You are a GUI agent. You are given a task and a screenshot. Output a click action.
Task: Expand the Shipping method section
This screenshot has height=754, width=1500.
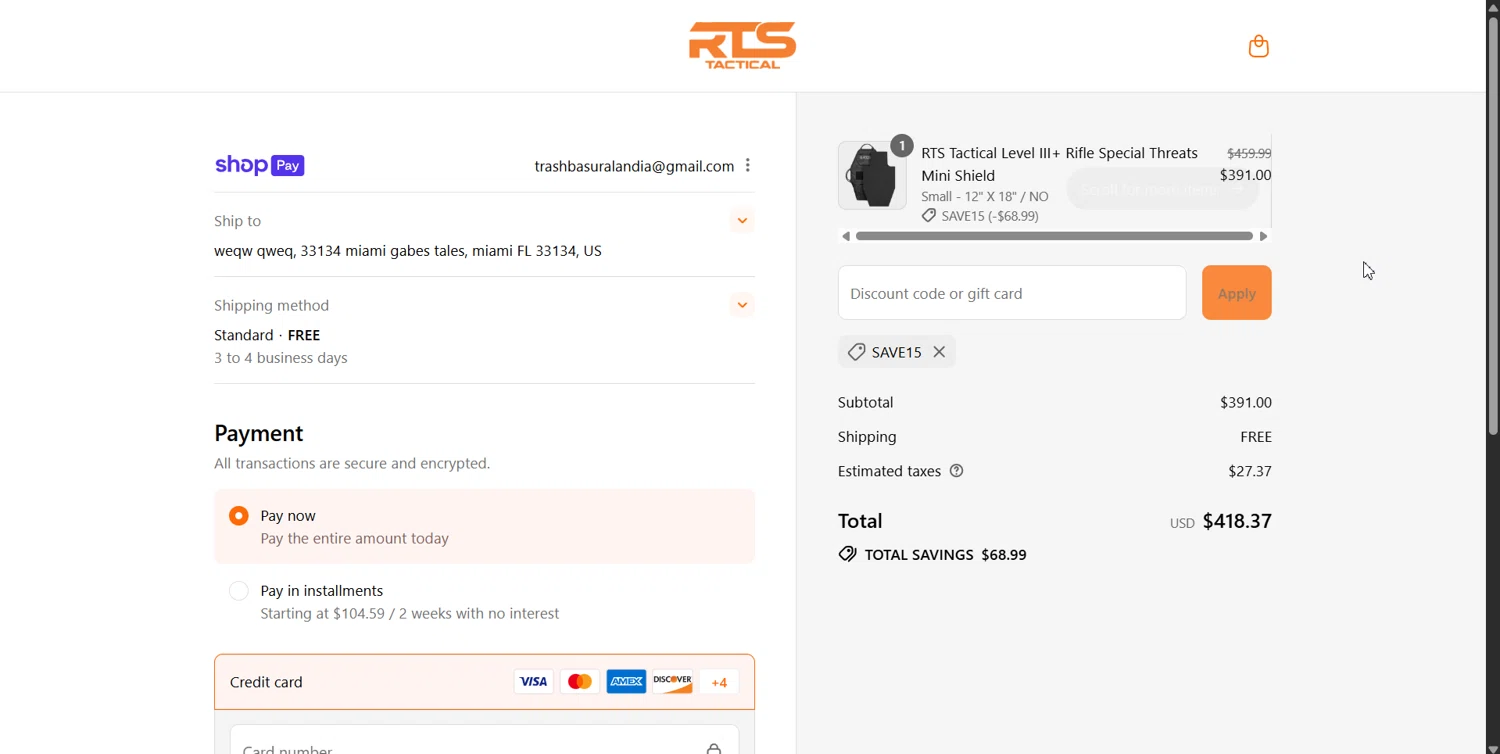click(x=742, y=305)
